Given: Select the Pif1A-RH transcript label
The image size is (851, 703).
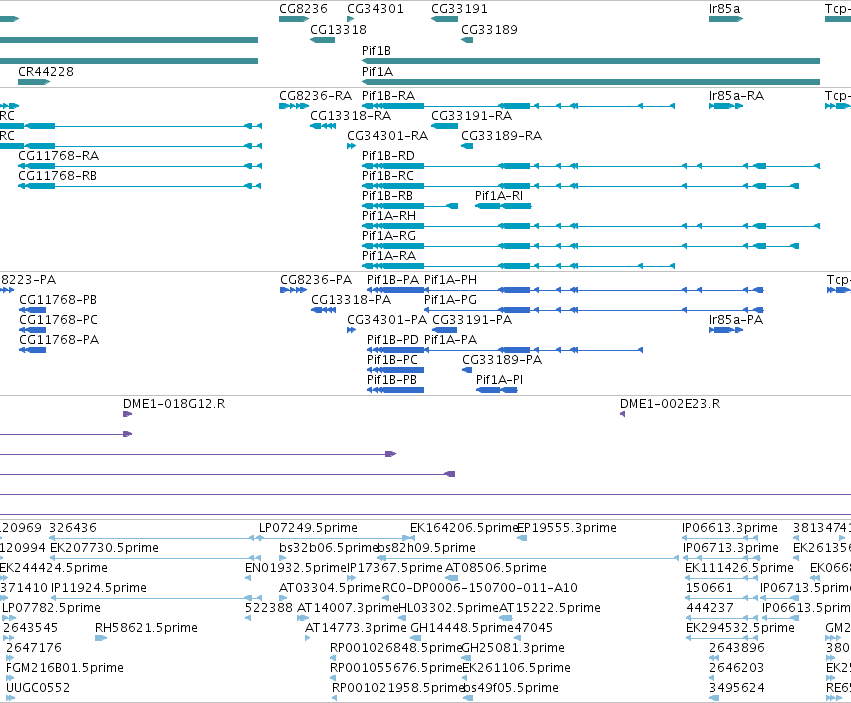Looking at the screenshot, I should [389, 216].
